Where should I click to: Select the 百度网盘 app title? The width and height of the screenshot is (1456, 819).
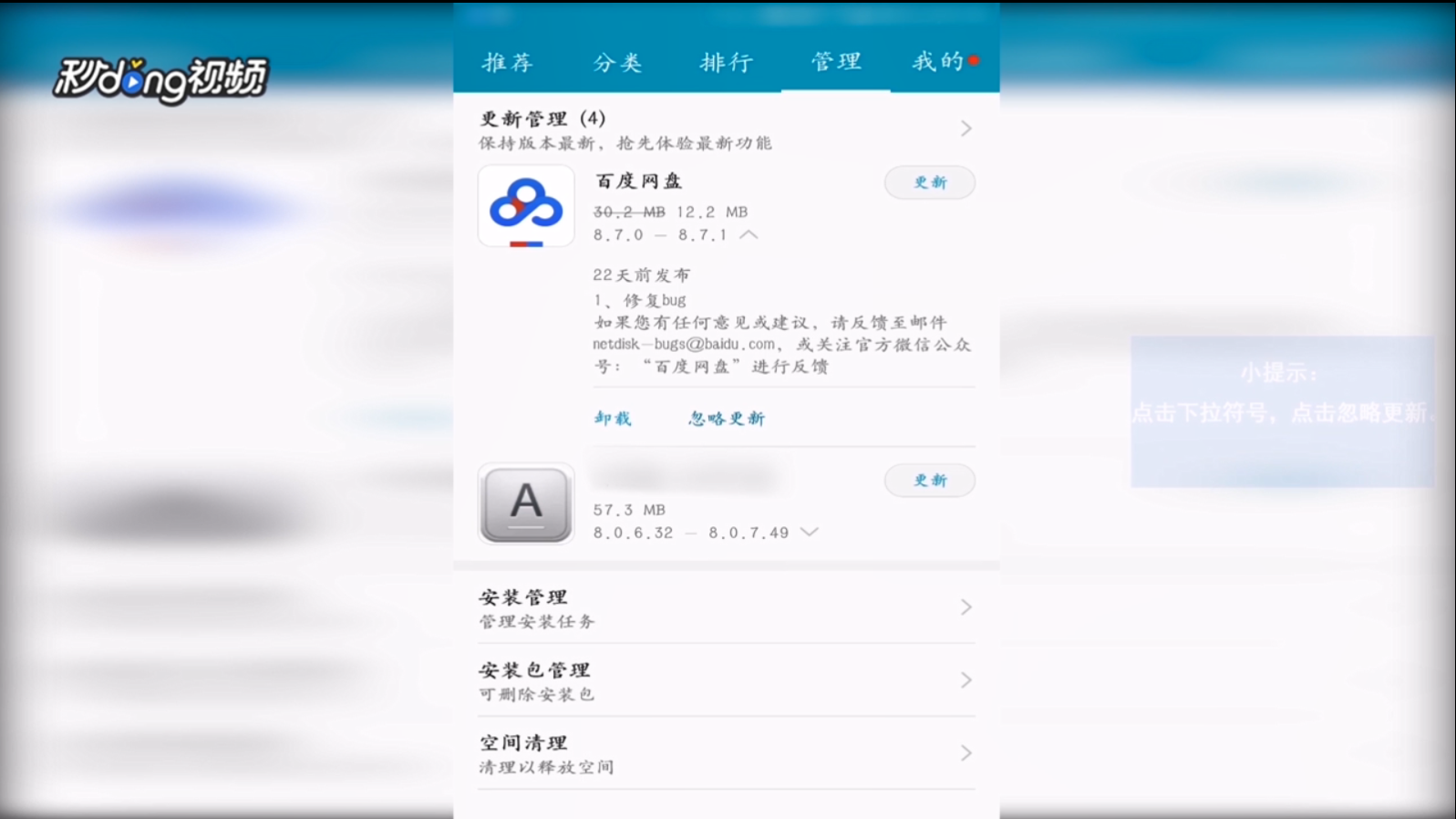(x=638, y=181)
